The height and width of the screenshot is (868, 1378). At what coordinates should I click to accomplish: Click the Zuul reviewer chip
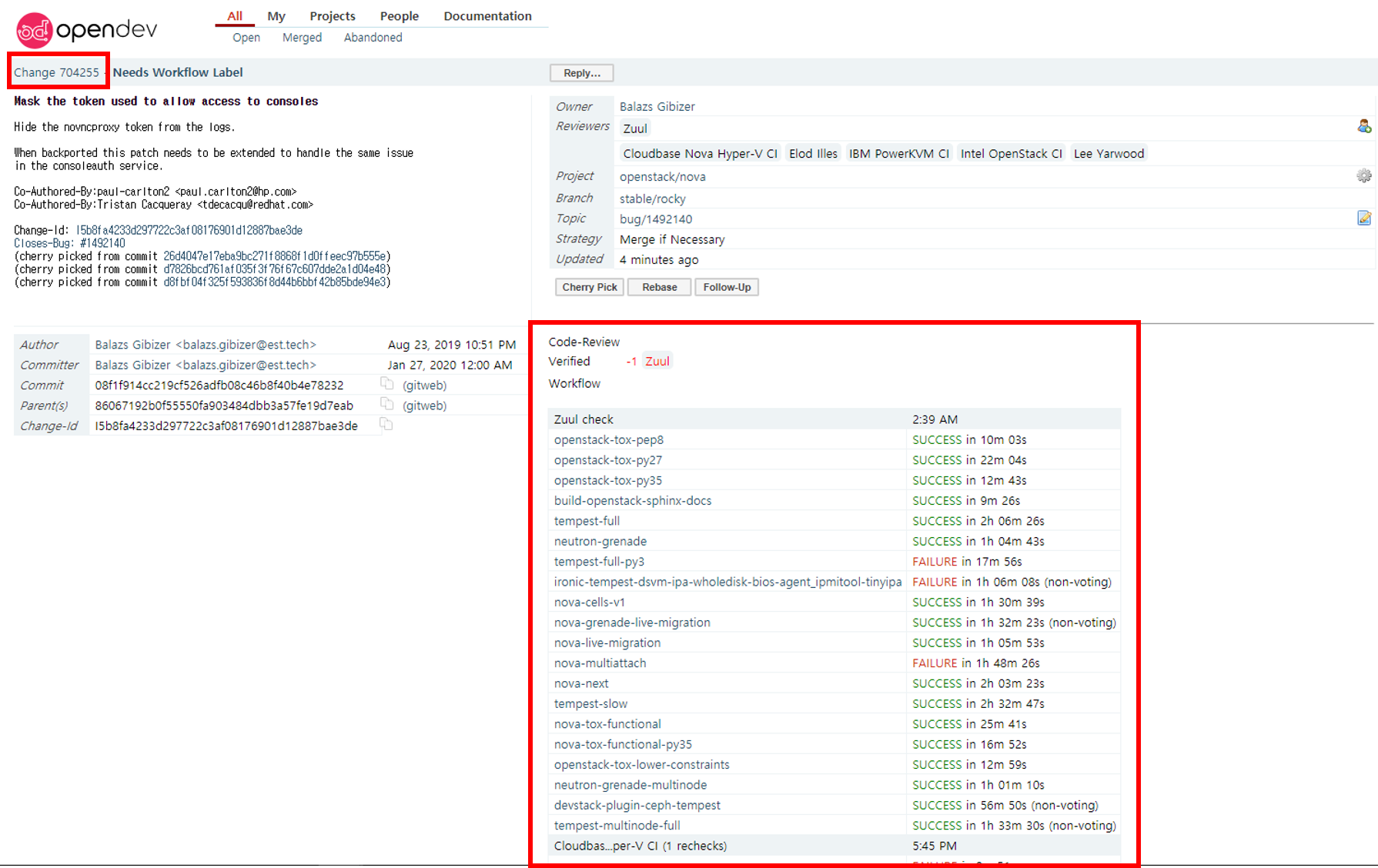click(x=635, y=129)
